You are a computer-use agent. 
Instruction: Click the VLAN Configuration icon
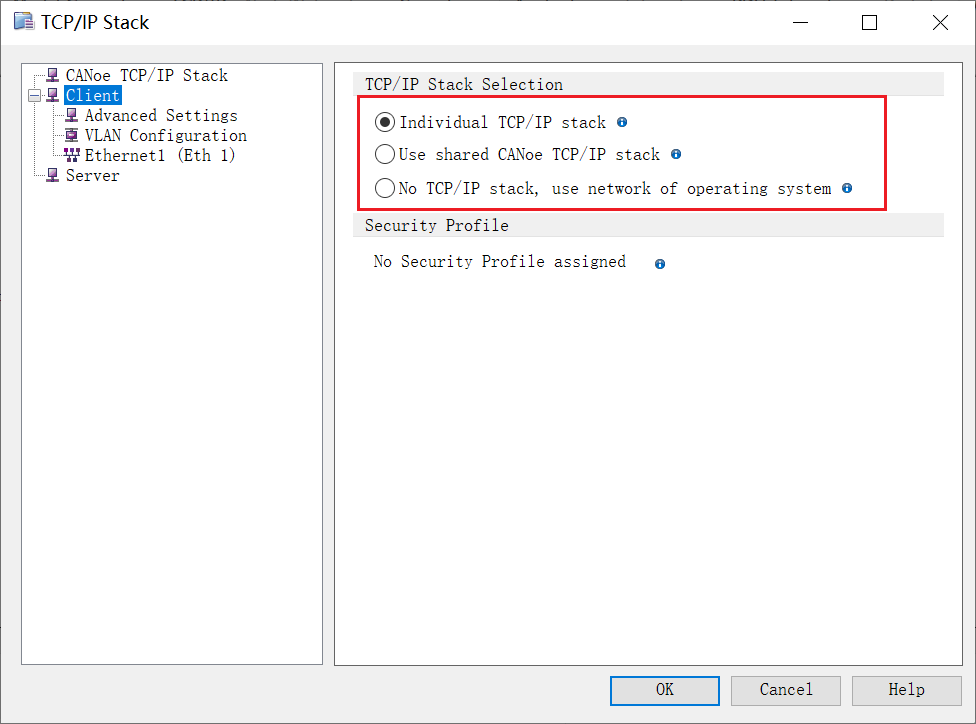[72, 135]
